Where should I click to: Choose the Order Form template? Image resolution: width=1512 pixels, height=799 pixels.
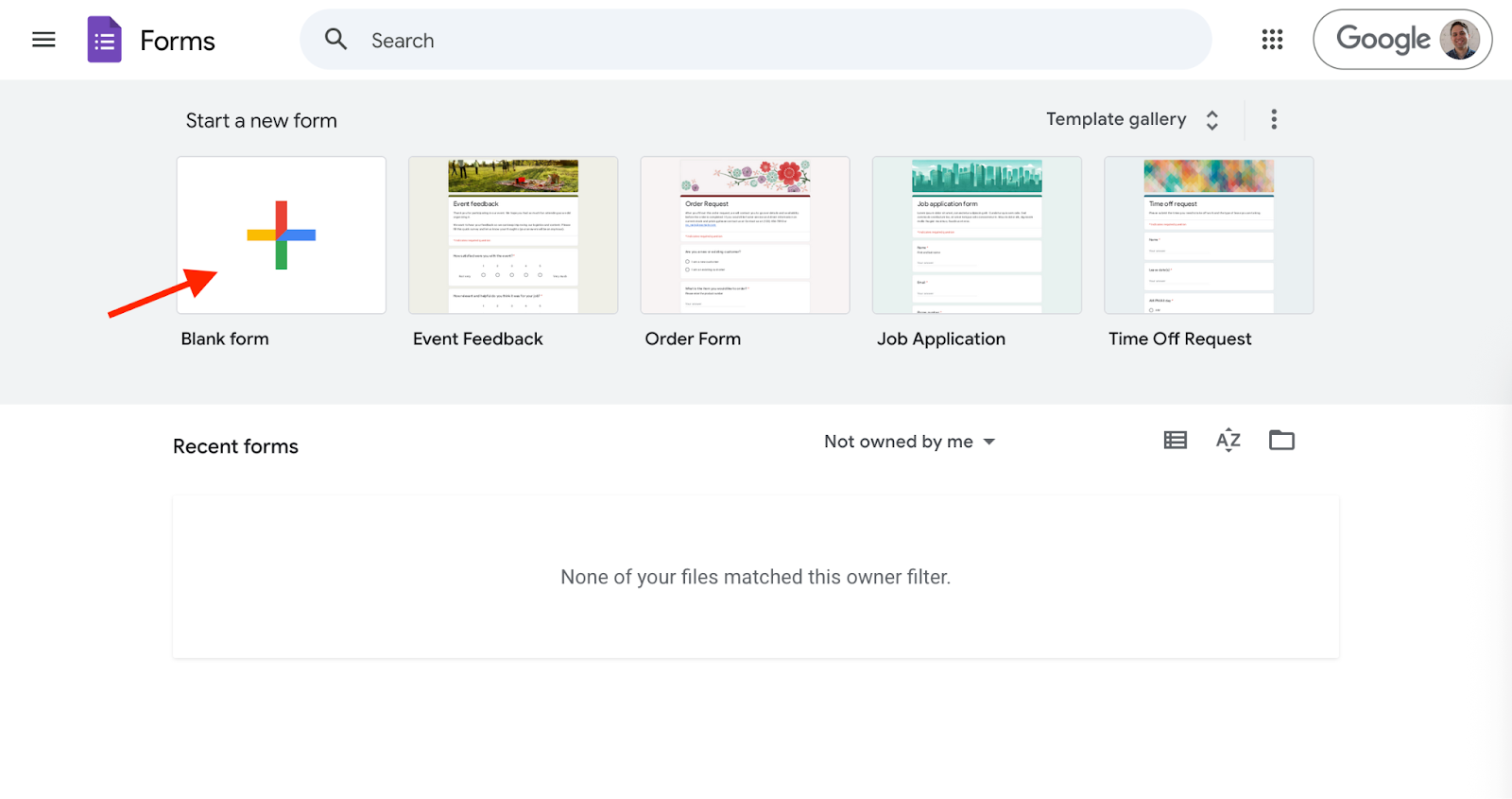point(745,235)
